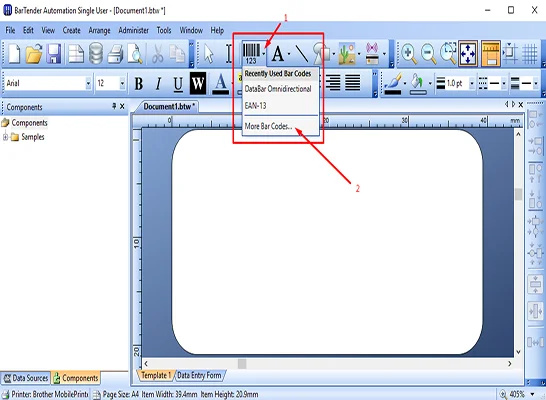Image resolution: width=546 pixels, height=400 pixels.
Task: Switch to the Data Entry Form tab
Action: pyautogui.click(x=199, y=375)
